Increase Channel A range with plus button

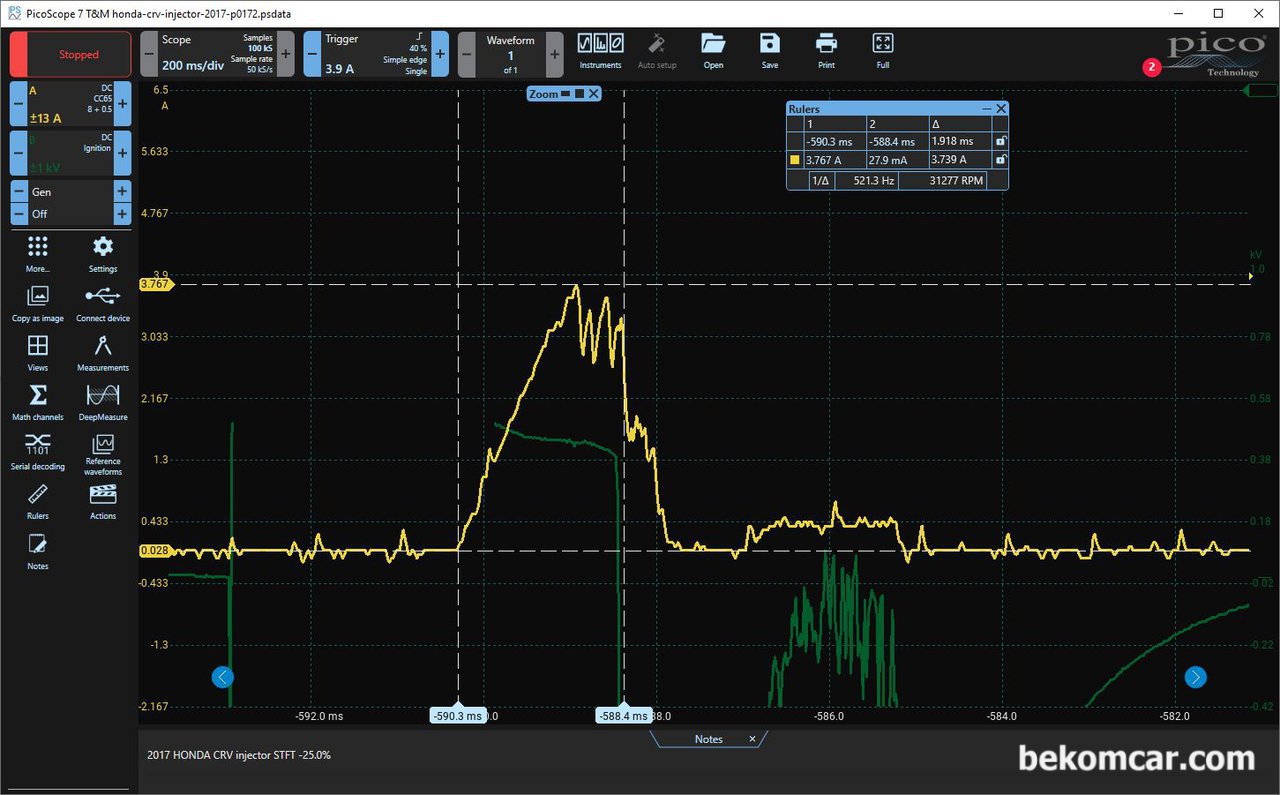point(122,104)
